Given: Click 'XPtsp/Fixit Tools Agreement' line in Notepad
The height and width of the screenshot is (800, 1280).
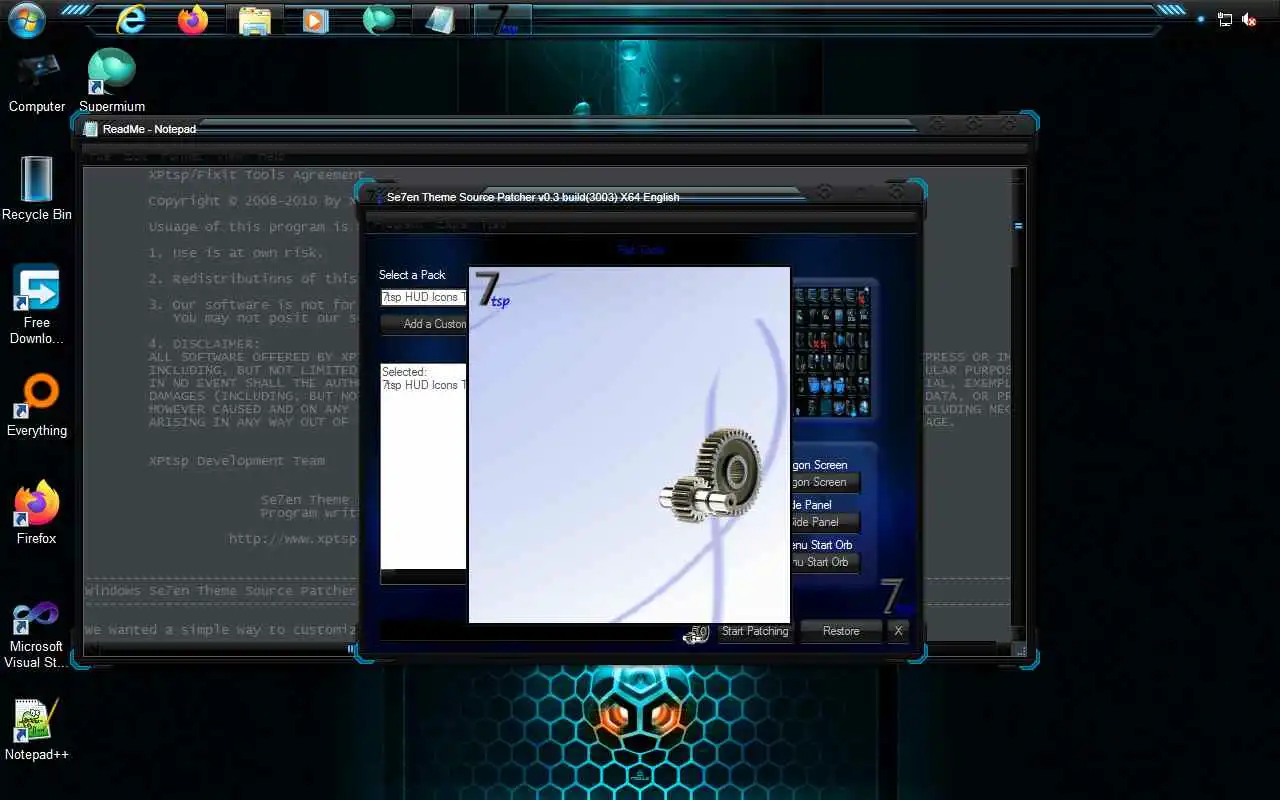Looking at the screenshot, I should point(256,175).
